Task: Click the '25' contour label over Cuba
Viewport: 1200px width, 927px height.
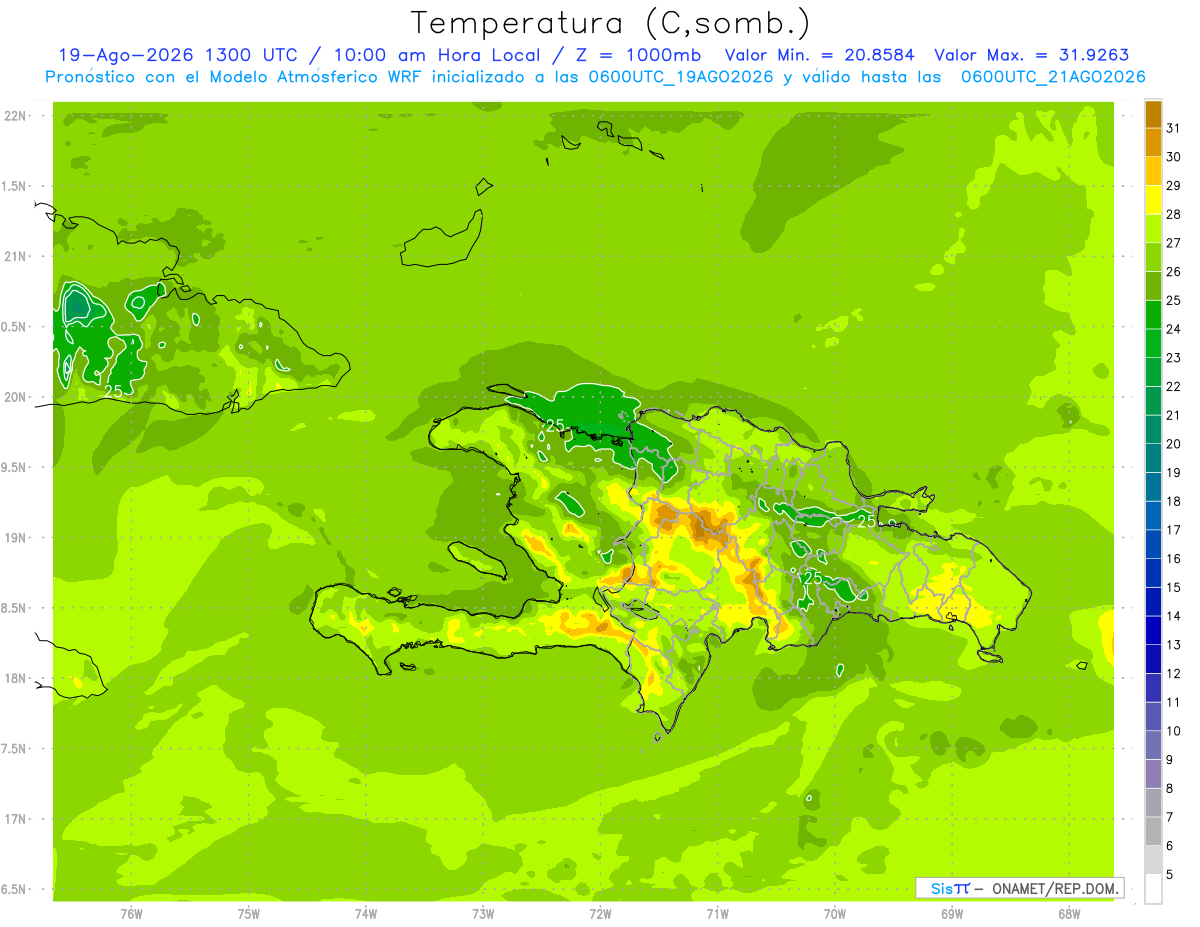Action: 113,391
